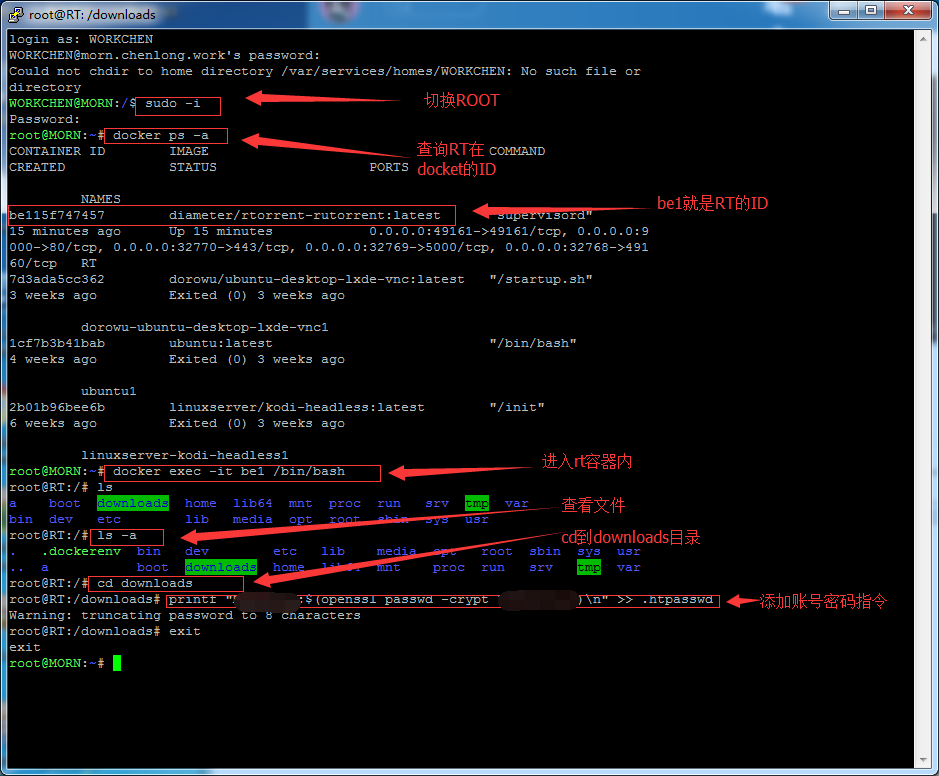Click the green cursor at root@MORN prompt
This screenshot has height=776, width=939.
point(117,663)
